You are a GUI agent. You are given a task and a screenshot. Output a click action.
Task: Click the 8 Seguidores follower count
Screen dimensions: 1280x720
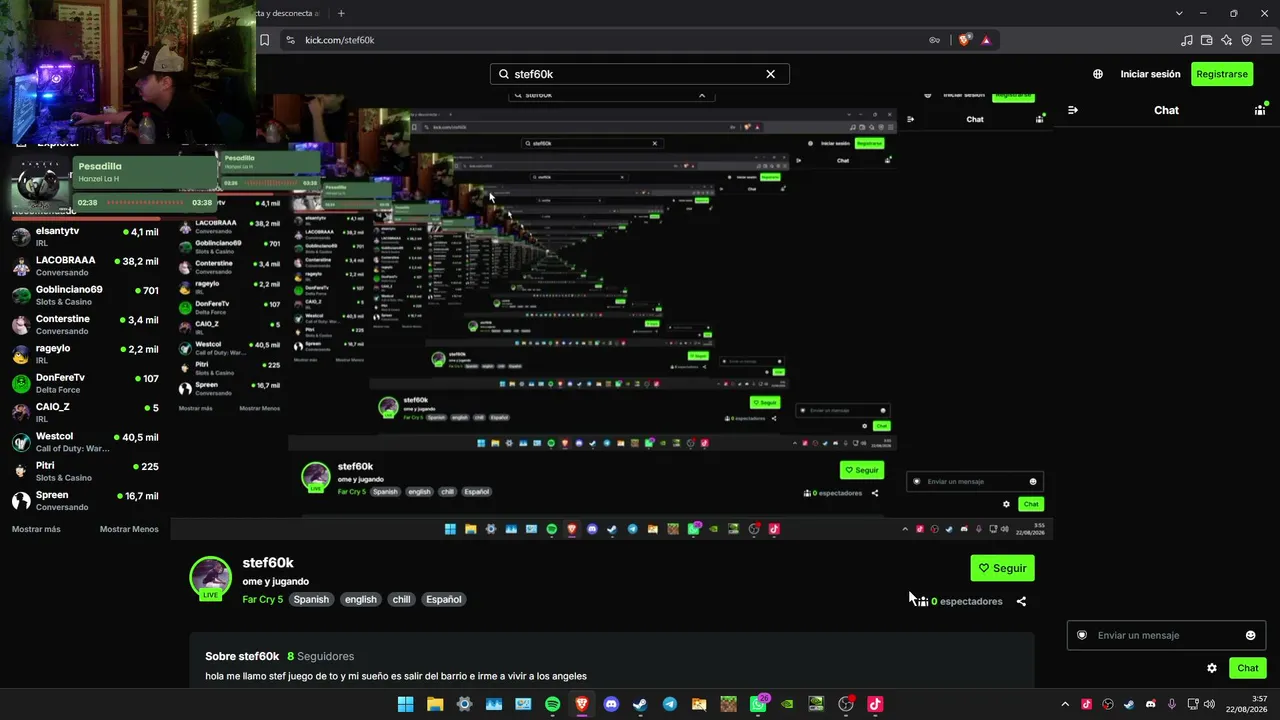point(320,656)
